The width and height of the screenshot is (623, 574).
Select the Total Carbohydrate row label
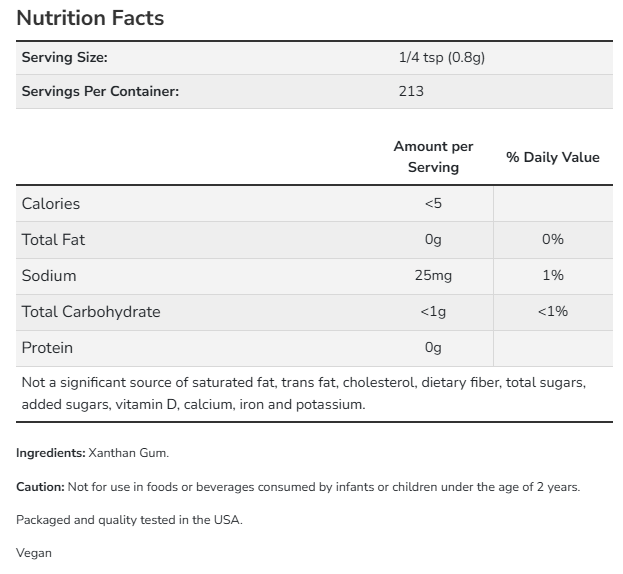click(x=91, y=311)
